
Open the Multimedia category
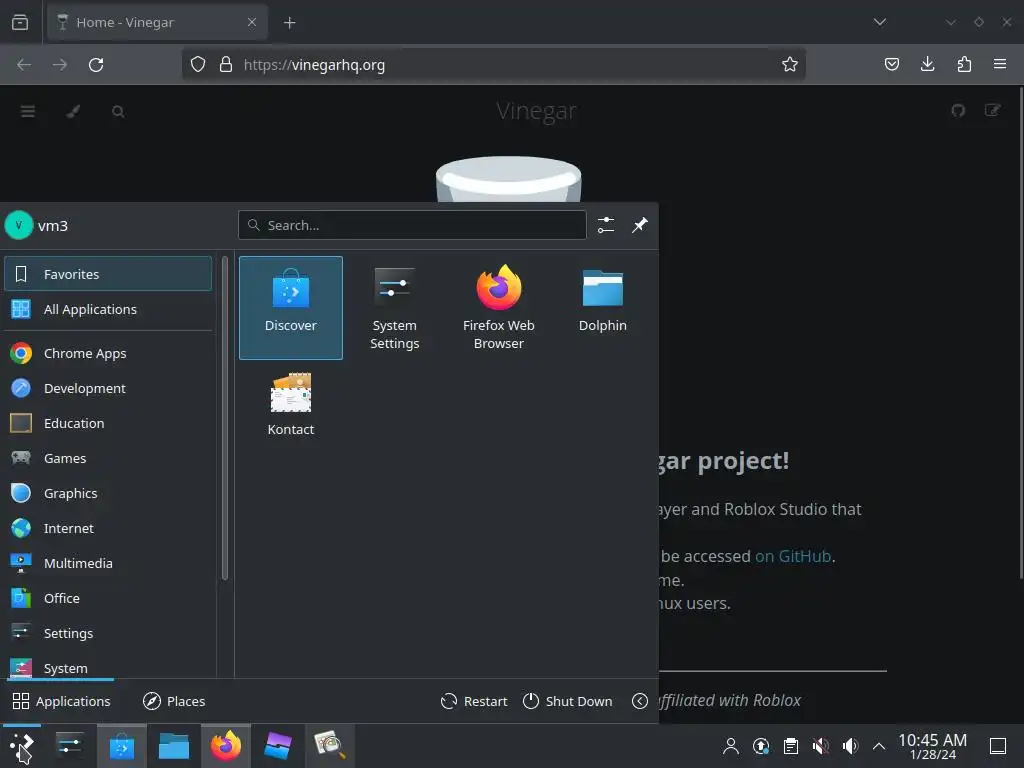pos(108,563)
